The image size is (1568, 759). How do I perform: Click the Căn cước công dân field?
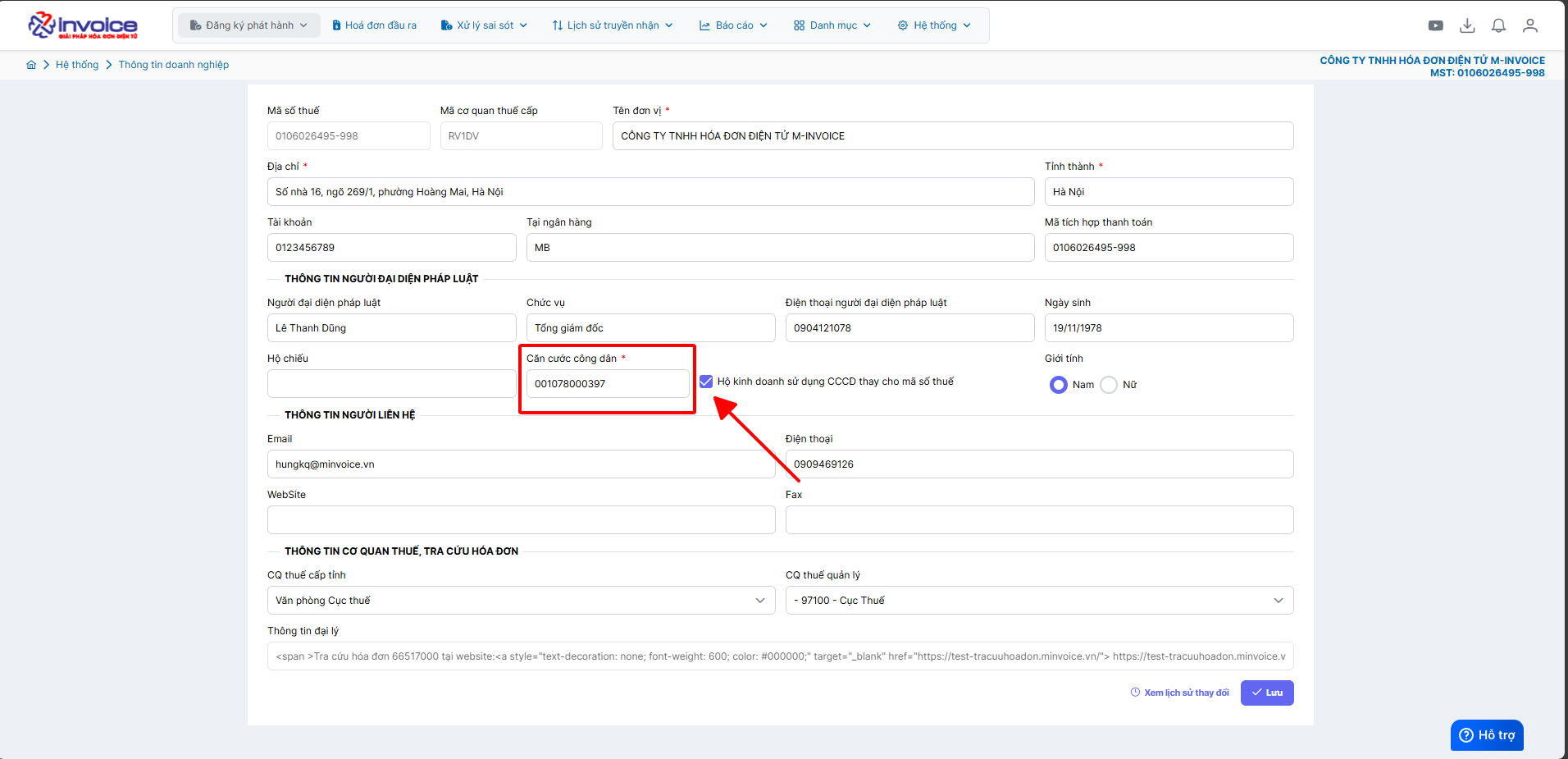608,384
